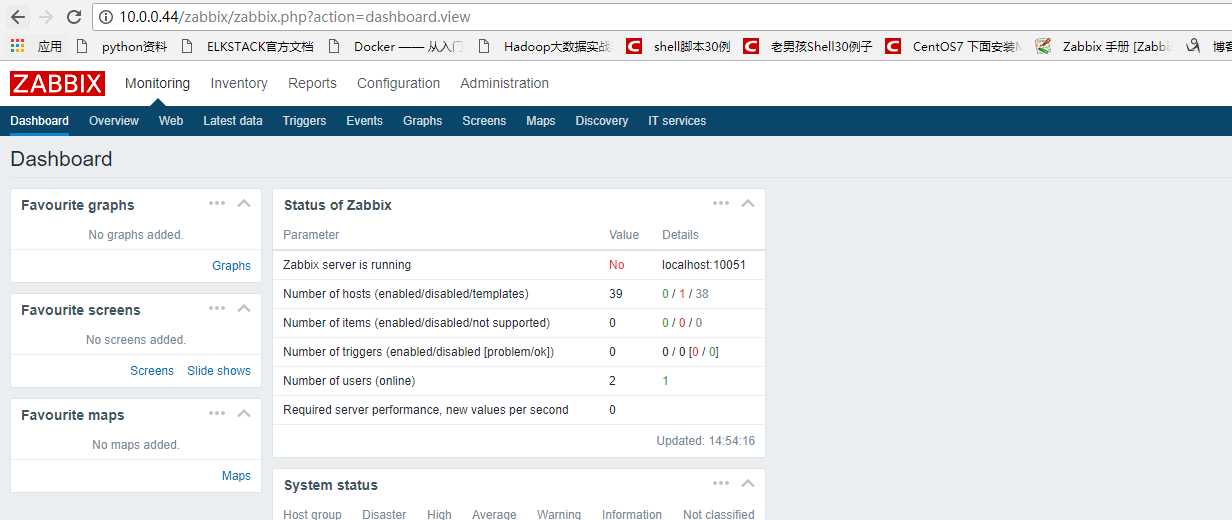Click the hosts count value 39
Screen dimensions: 1232x520
pyautogui.click(x=615, y=294)
